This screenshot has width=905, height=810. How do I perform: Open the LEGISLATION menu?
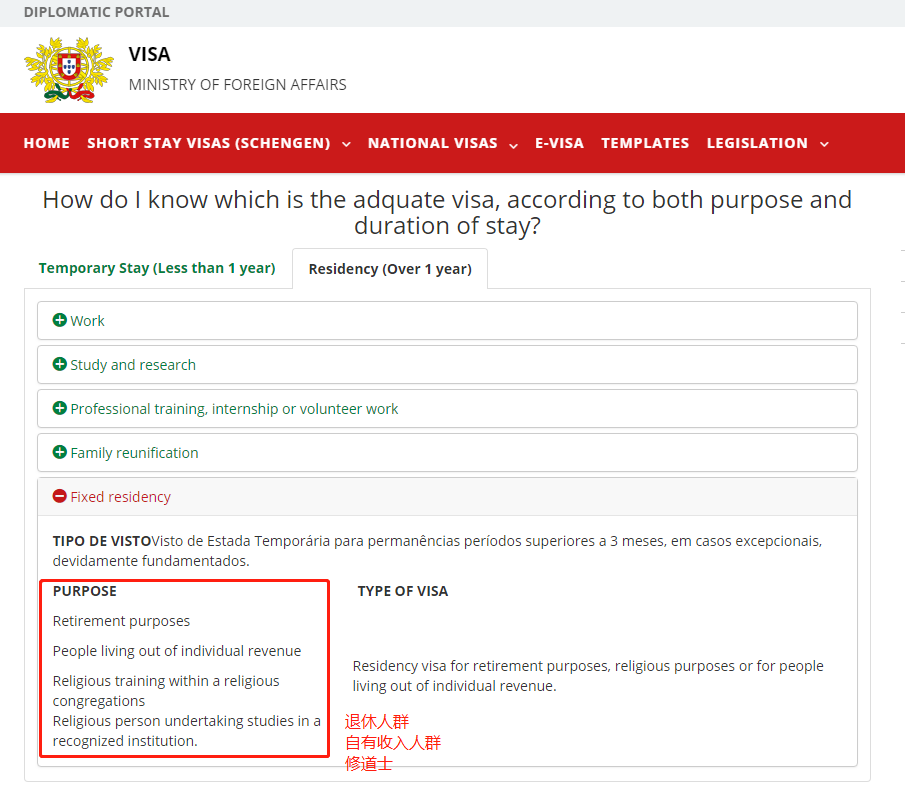[x=757, y=143]
